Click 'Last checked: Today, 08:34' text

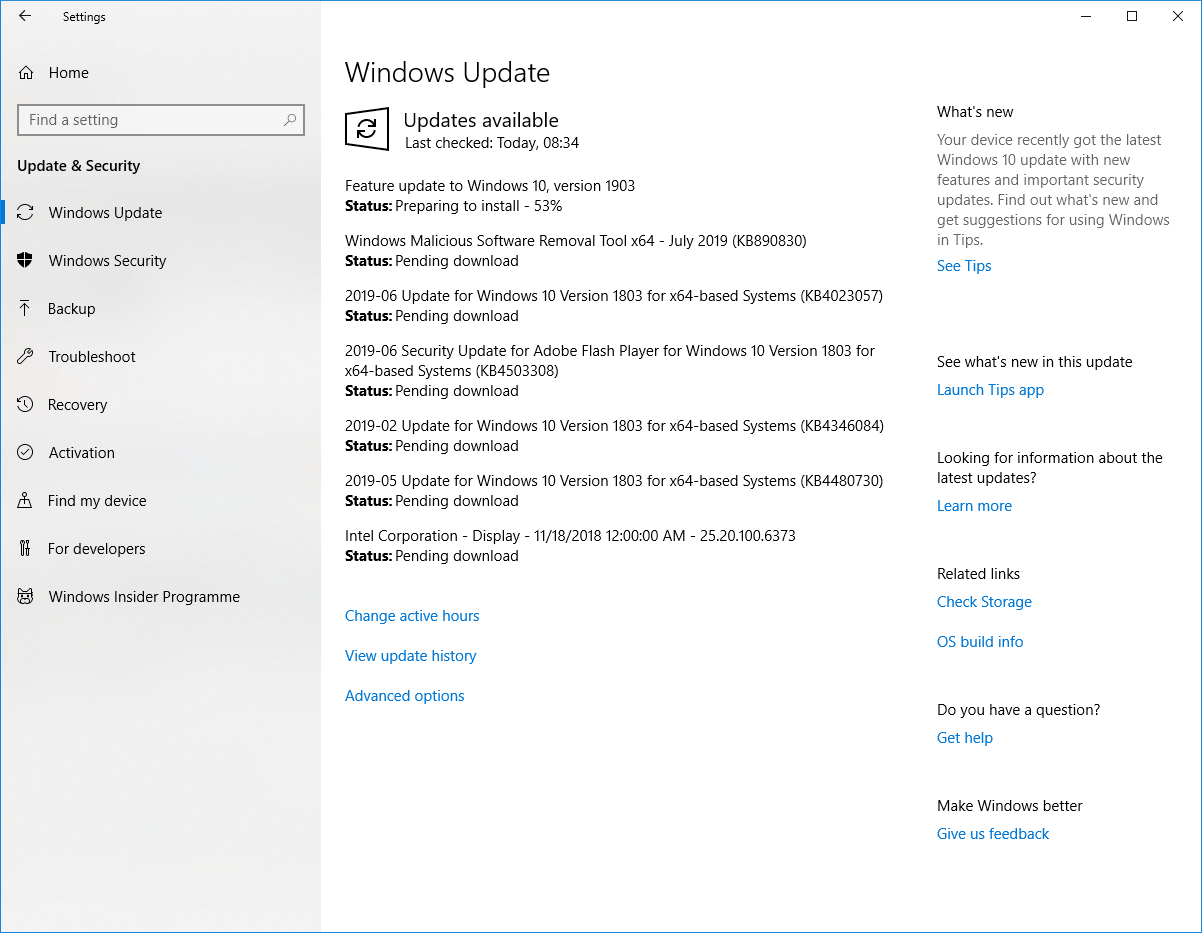pos(492,143)
